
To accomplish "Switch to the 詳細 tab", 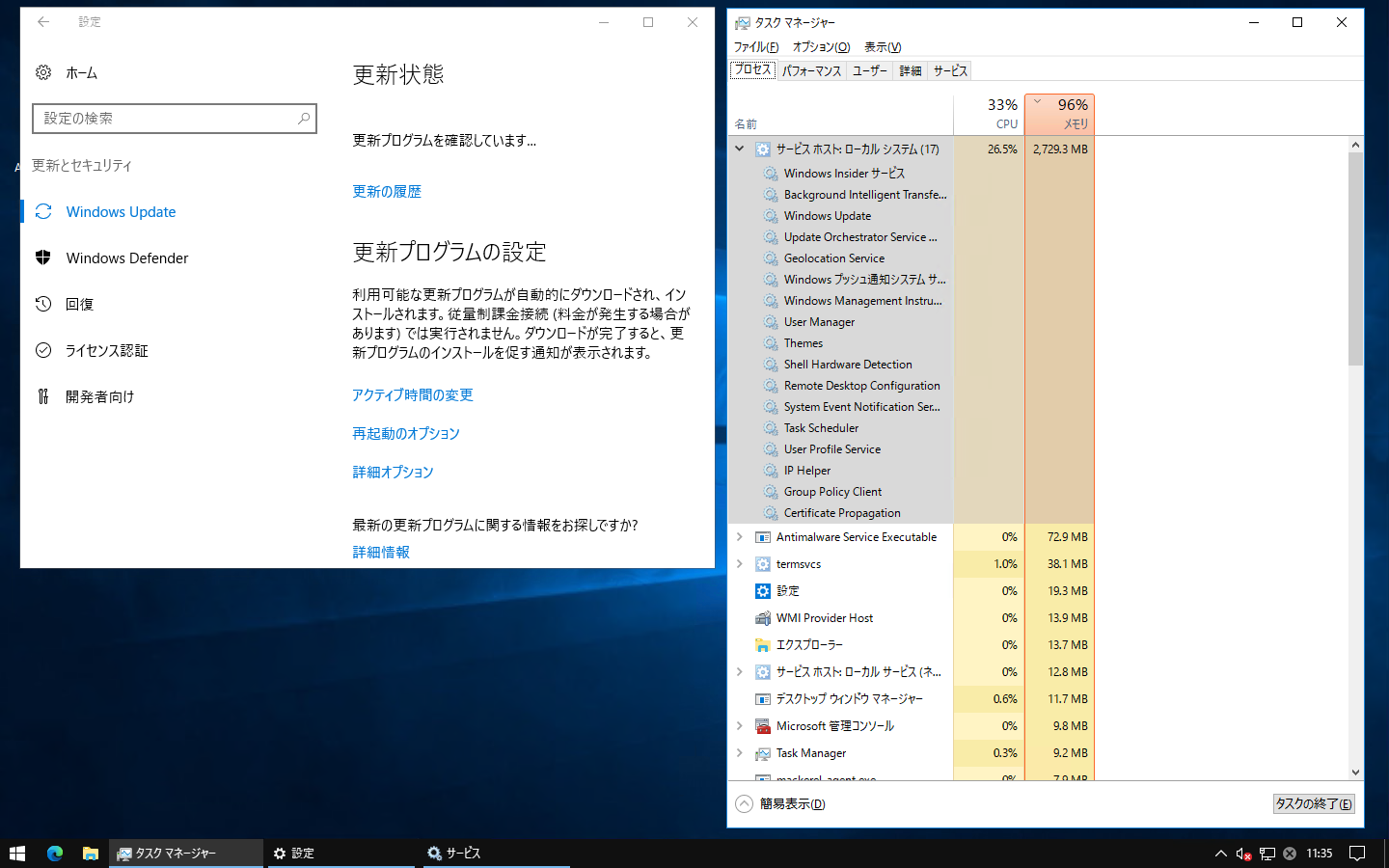I will [x=911, y=71].
